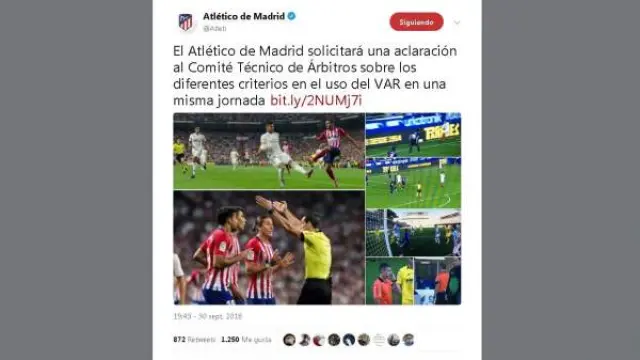Click the tweet timestamp 30 sept. 2018
640x360 pixels.
click(208, 316)
